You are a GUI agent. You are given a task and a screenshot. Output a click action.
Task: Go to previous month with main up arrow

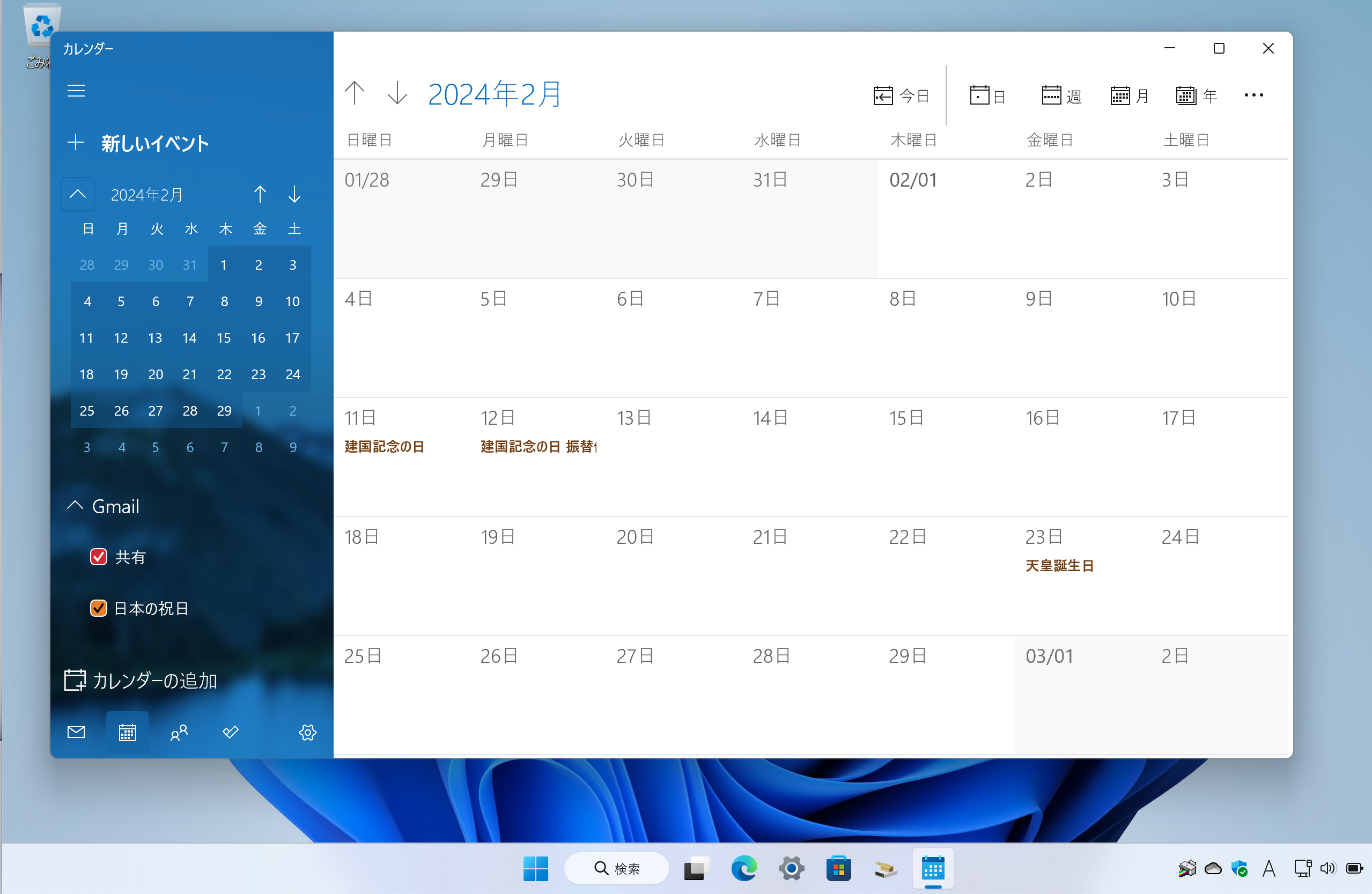[355, 94]
